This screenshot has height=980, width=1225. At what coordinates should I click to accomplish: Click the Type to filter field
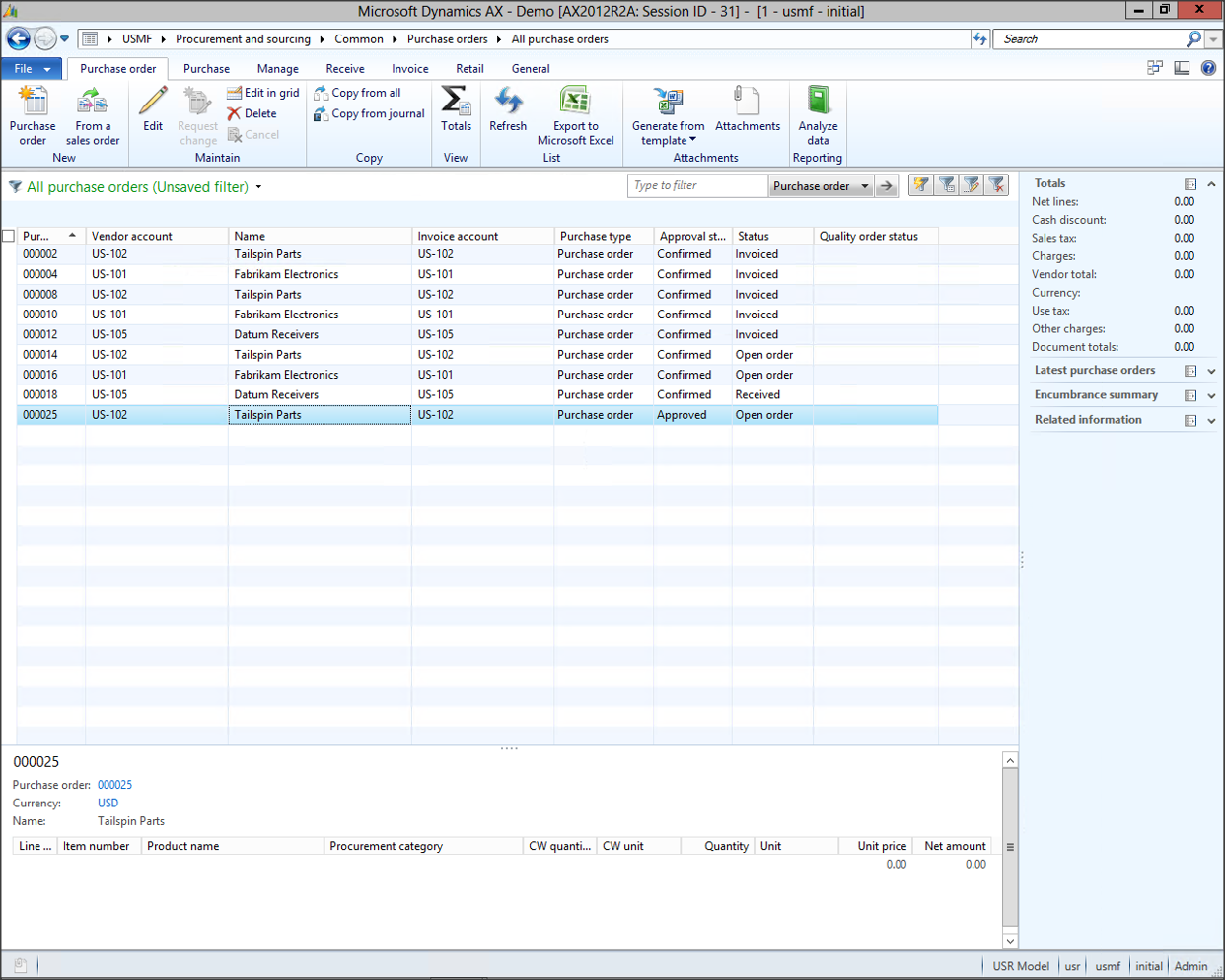point(696,186)
